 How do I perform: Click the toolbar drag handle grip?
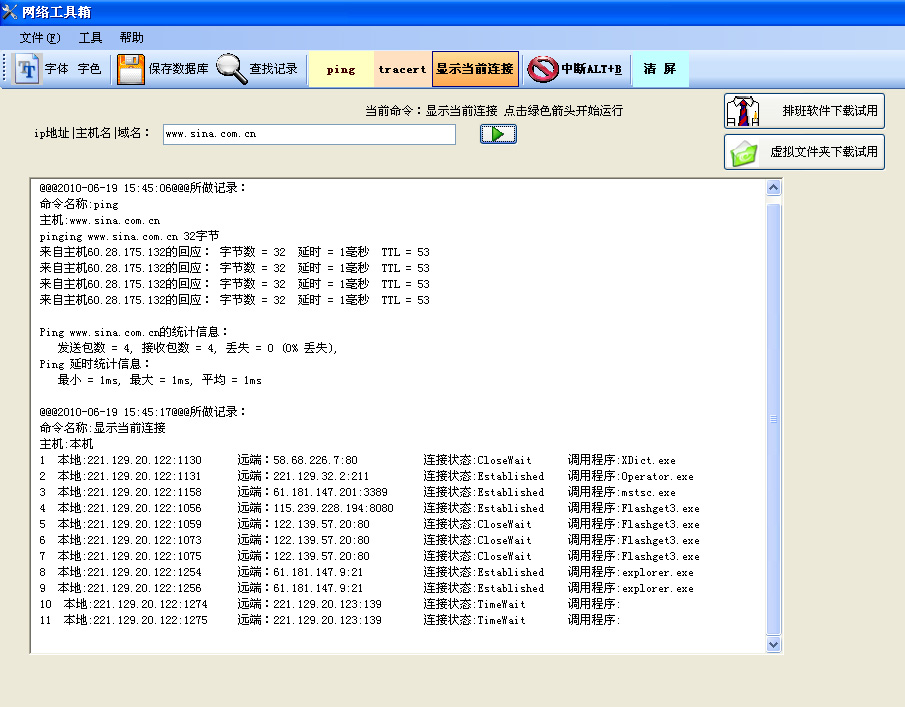(x=5, y=69)
